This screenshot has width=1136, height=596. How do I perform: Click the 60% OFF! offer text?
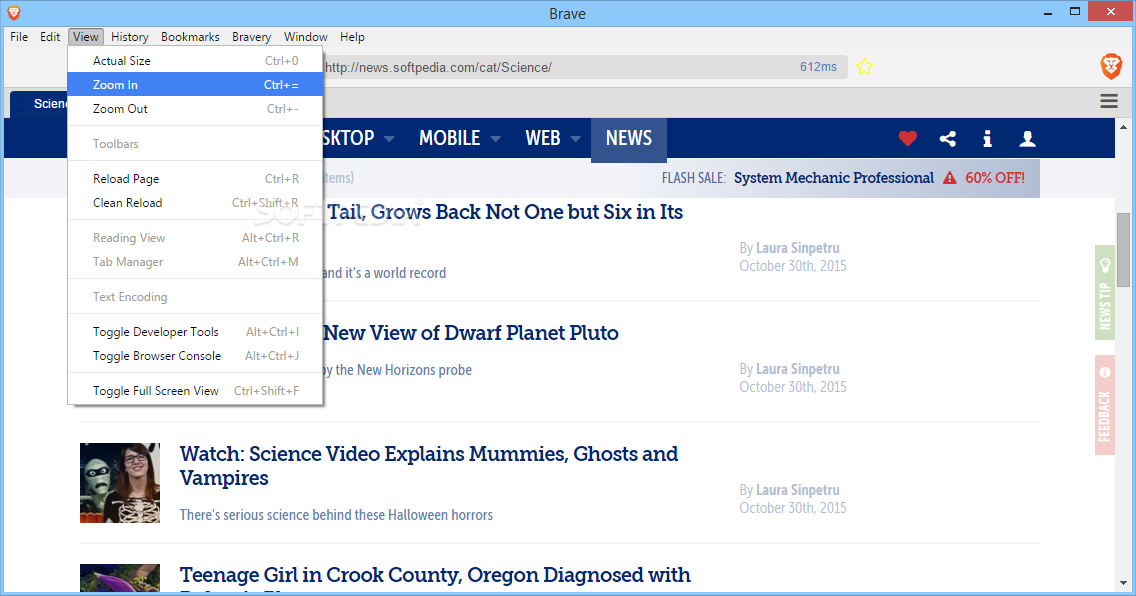(995, 178)
